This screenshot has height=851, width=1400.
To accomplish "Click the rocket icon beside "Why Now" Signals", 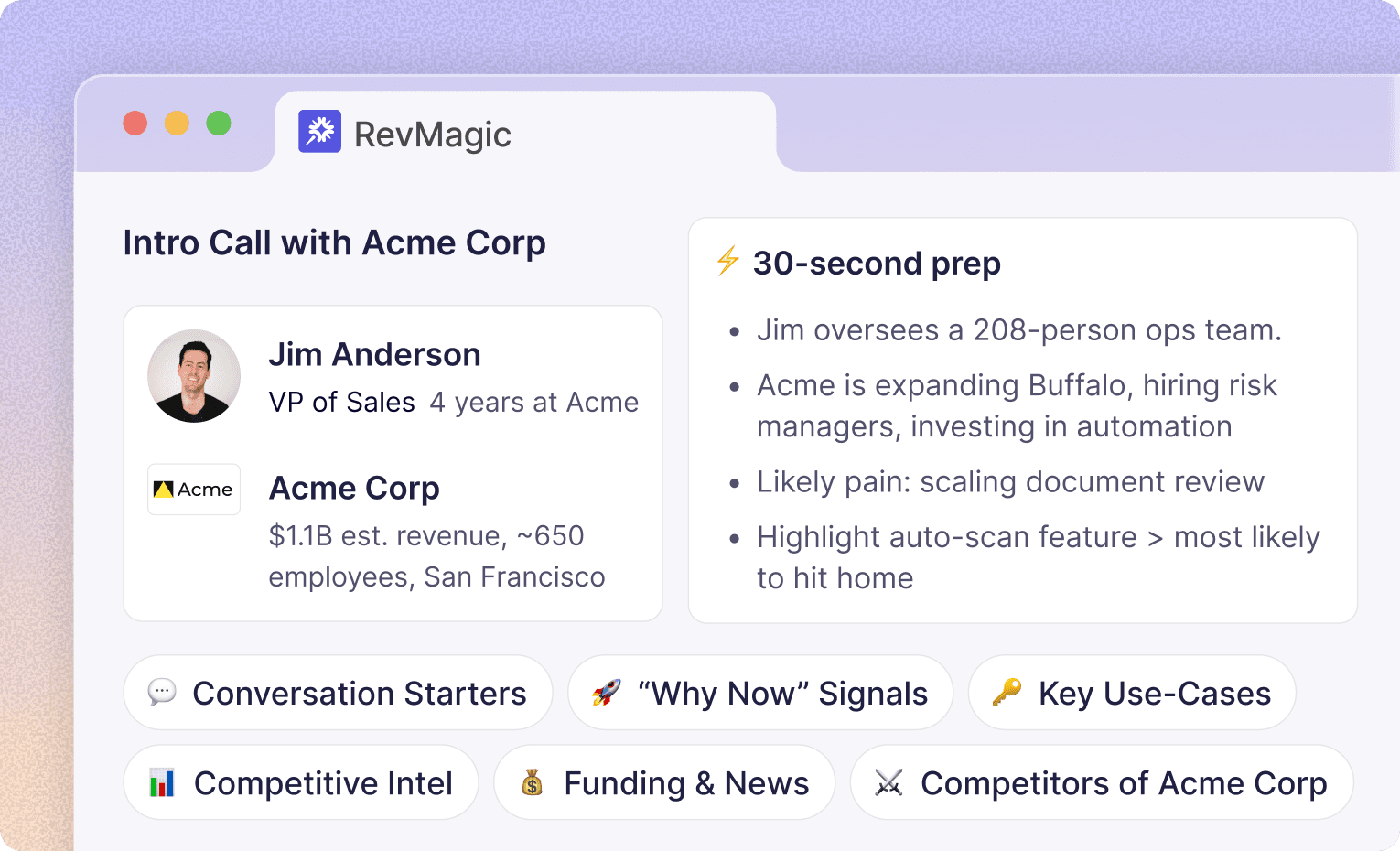I will pos(607,693).
